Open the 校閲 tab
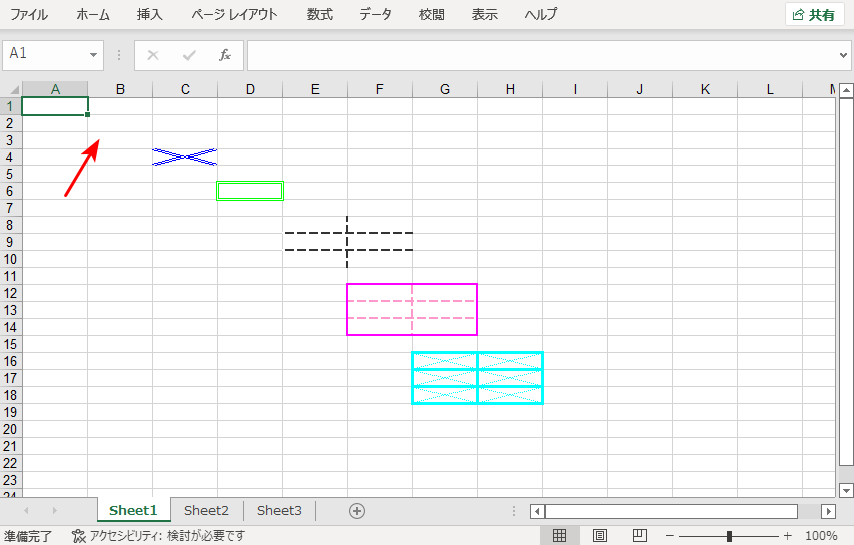The image size is (854, 545). point(431,15)
